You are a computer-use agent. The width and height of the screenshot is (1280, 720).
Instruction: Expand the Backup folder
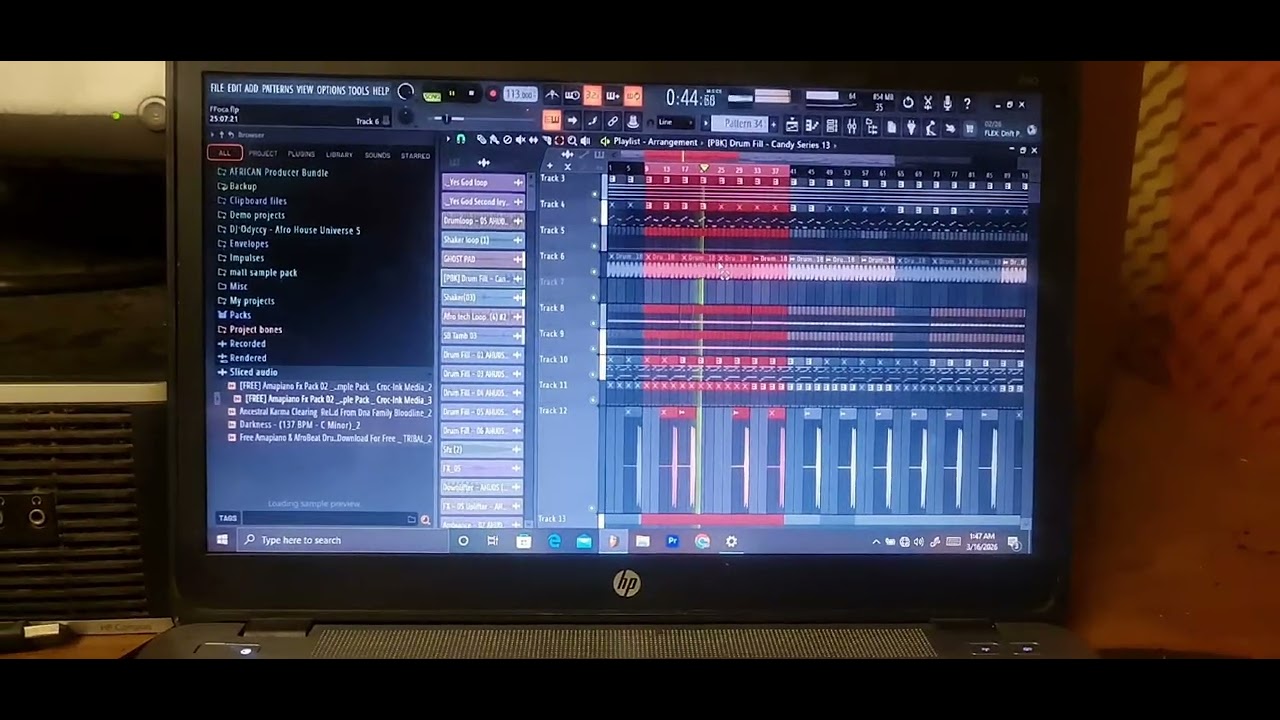click(x=237, y=186)
